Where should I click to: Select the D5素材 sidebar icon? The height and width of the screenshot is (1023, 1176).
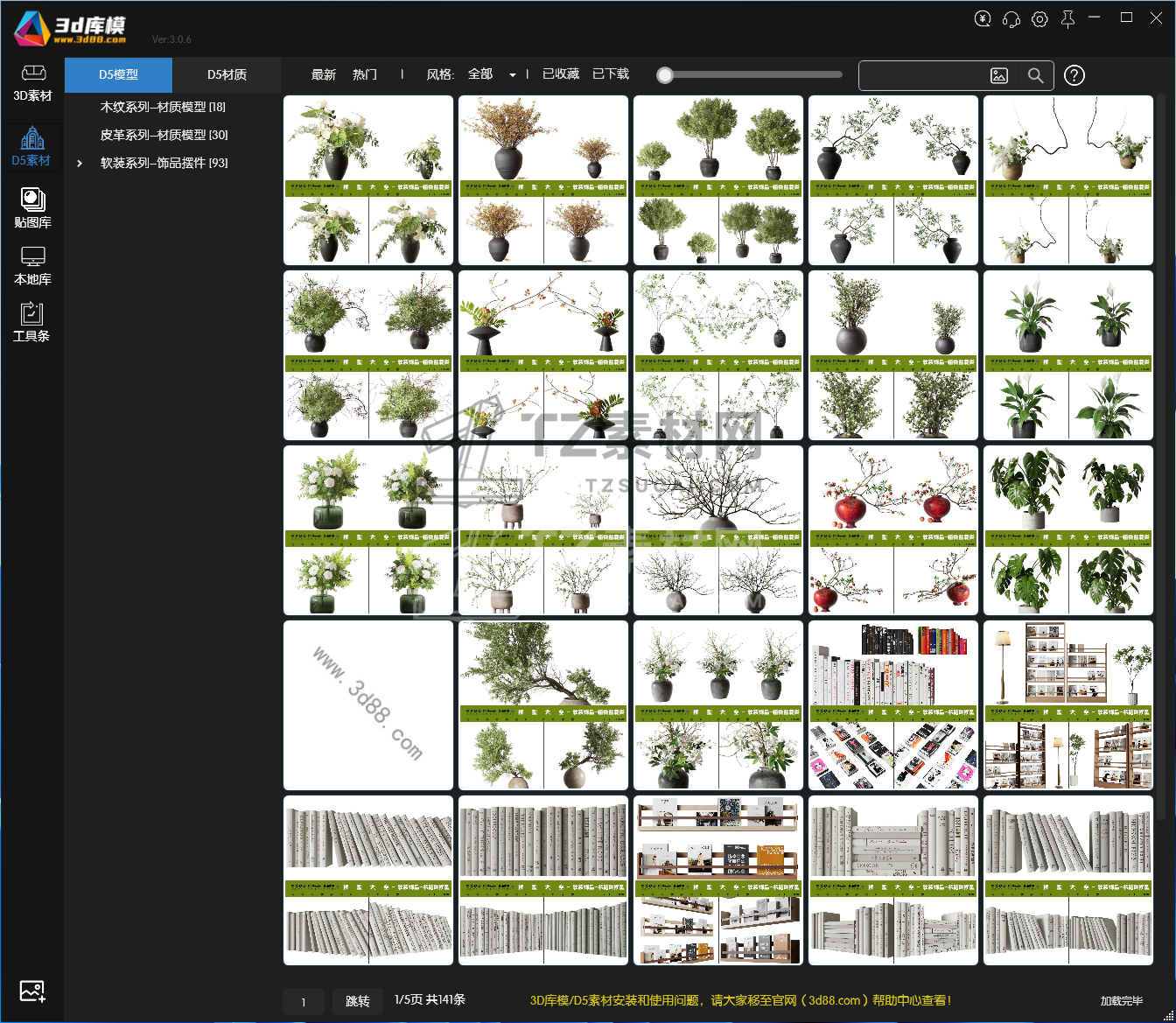32,146
